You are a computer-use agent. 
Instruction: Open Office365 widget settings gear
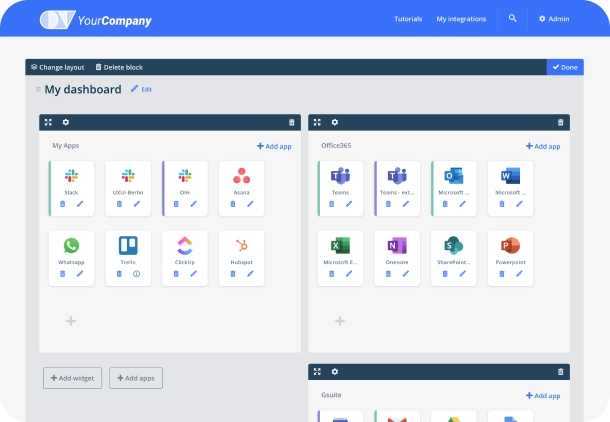(x=335, y=123)
